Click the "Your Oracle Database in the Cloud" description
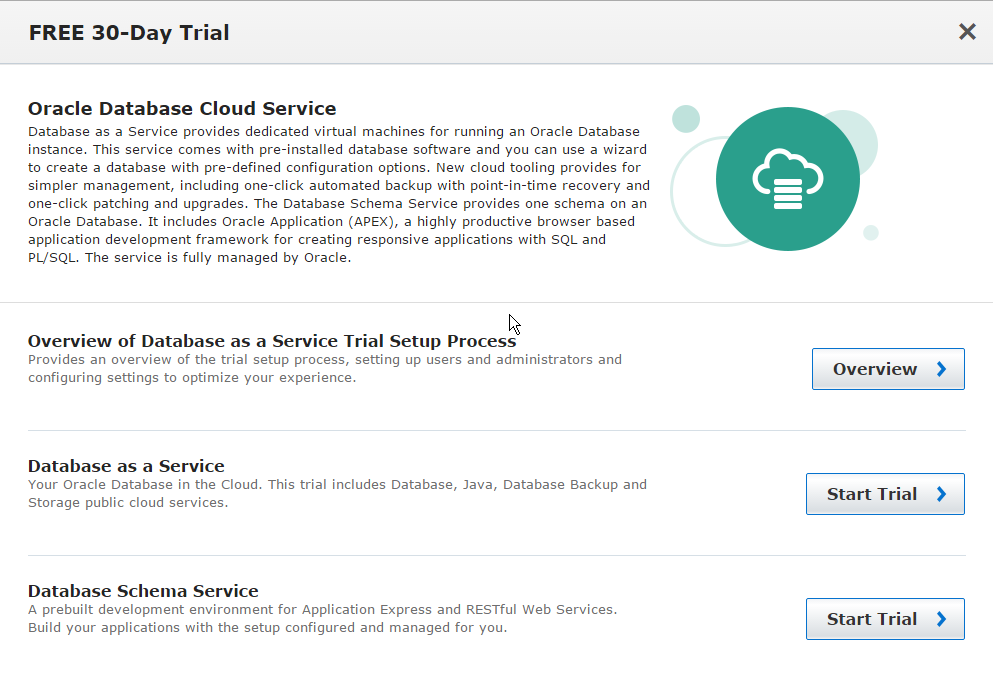Viewport: 993px width, 691px height. 337,493
